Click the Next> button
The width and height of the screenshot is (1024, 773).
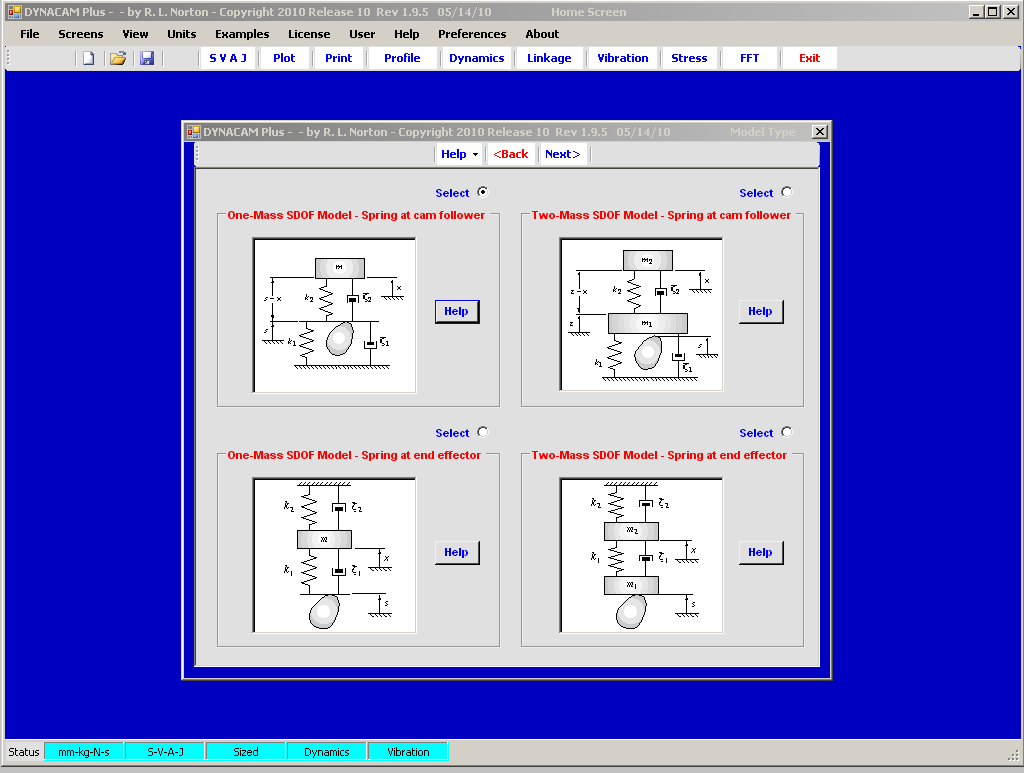562,154
